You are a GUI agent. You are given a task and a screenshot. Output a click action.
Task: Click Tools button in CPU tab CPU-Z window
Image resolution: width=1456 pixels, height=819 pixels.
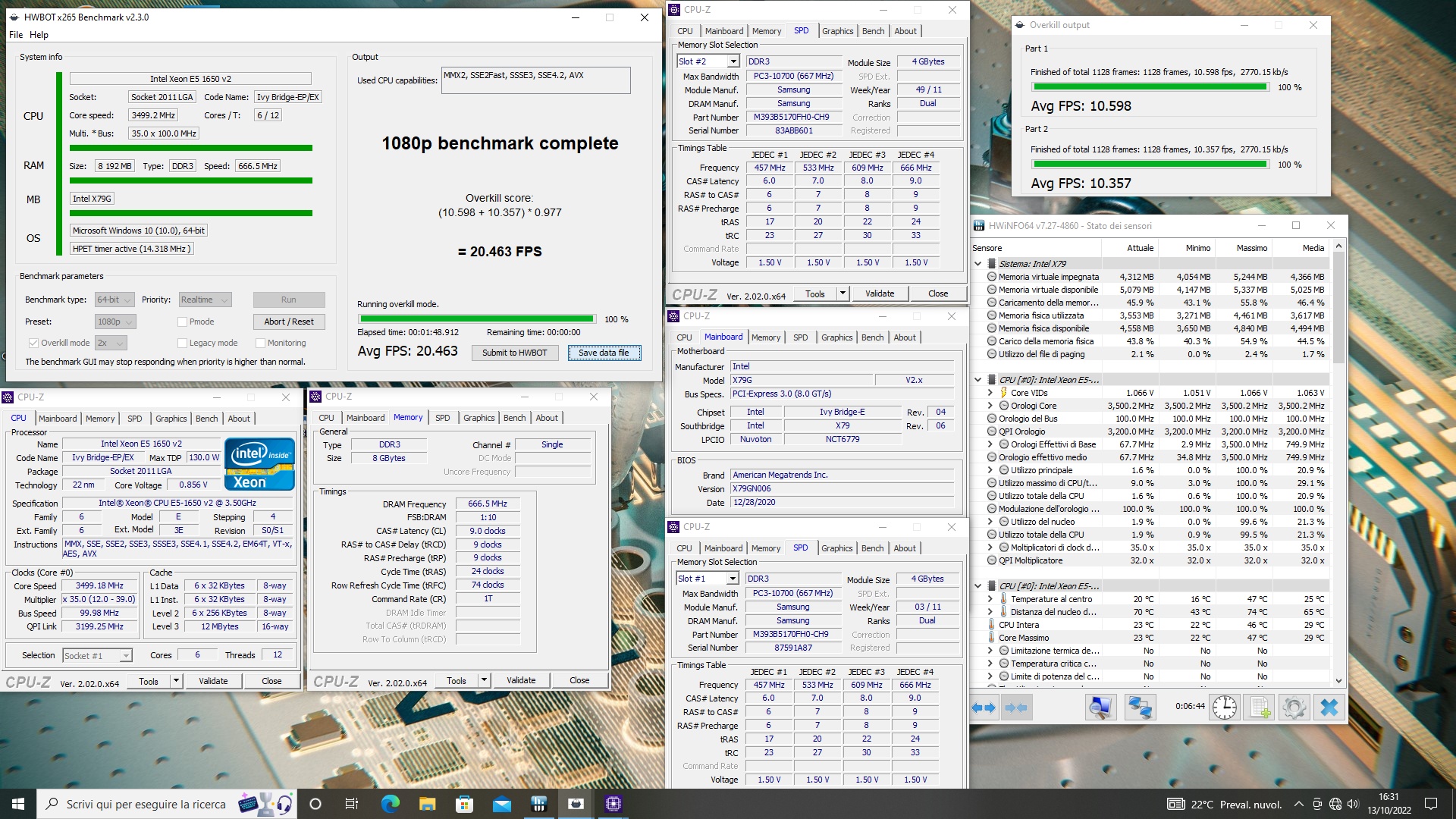[x=149, y=681]
